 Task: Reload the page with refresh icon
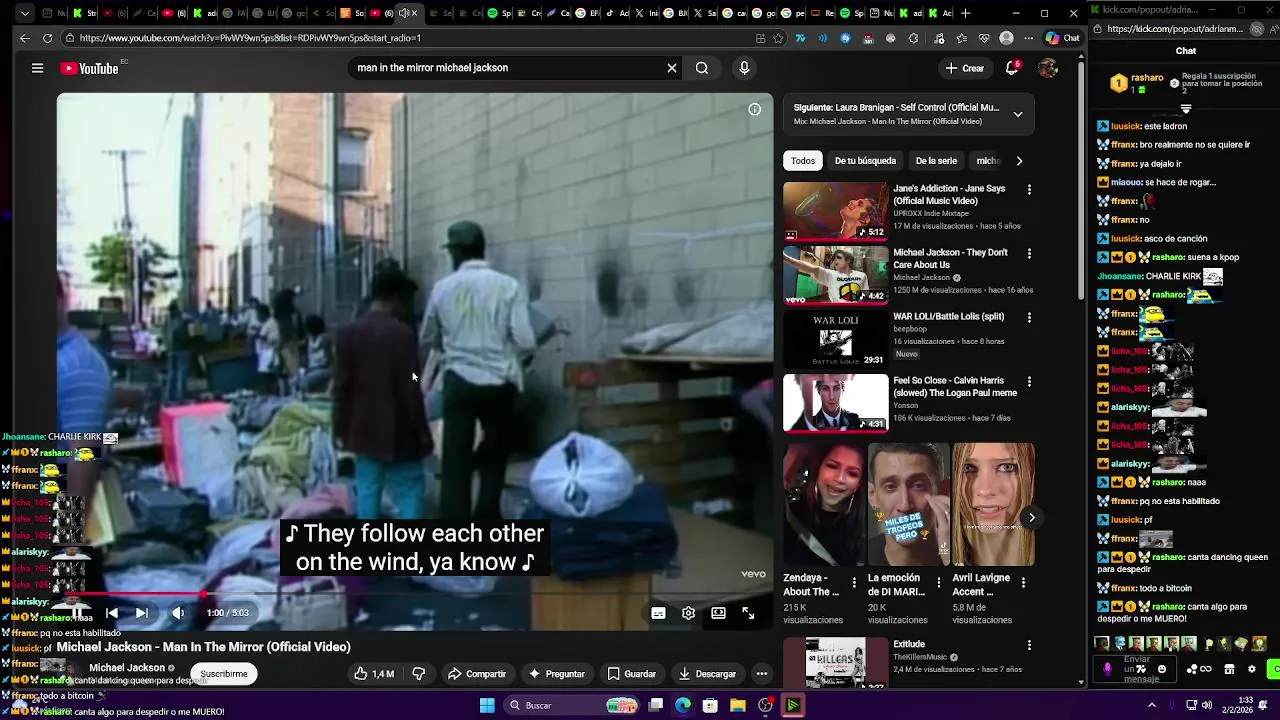(47, 38)
